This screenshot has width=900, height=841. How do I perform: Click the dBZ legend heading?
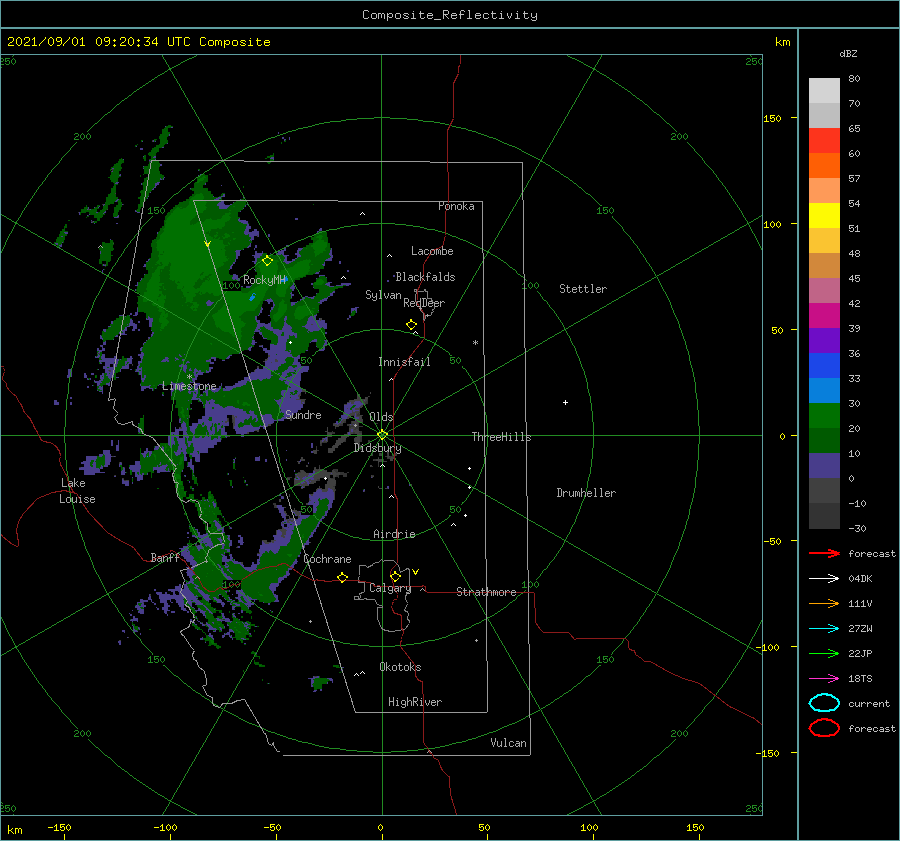[848, 53]
